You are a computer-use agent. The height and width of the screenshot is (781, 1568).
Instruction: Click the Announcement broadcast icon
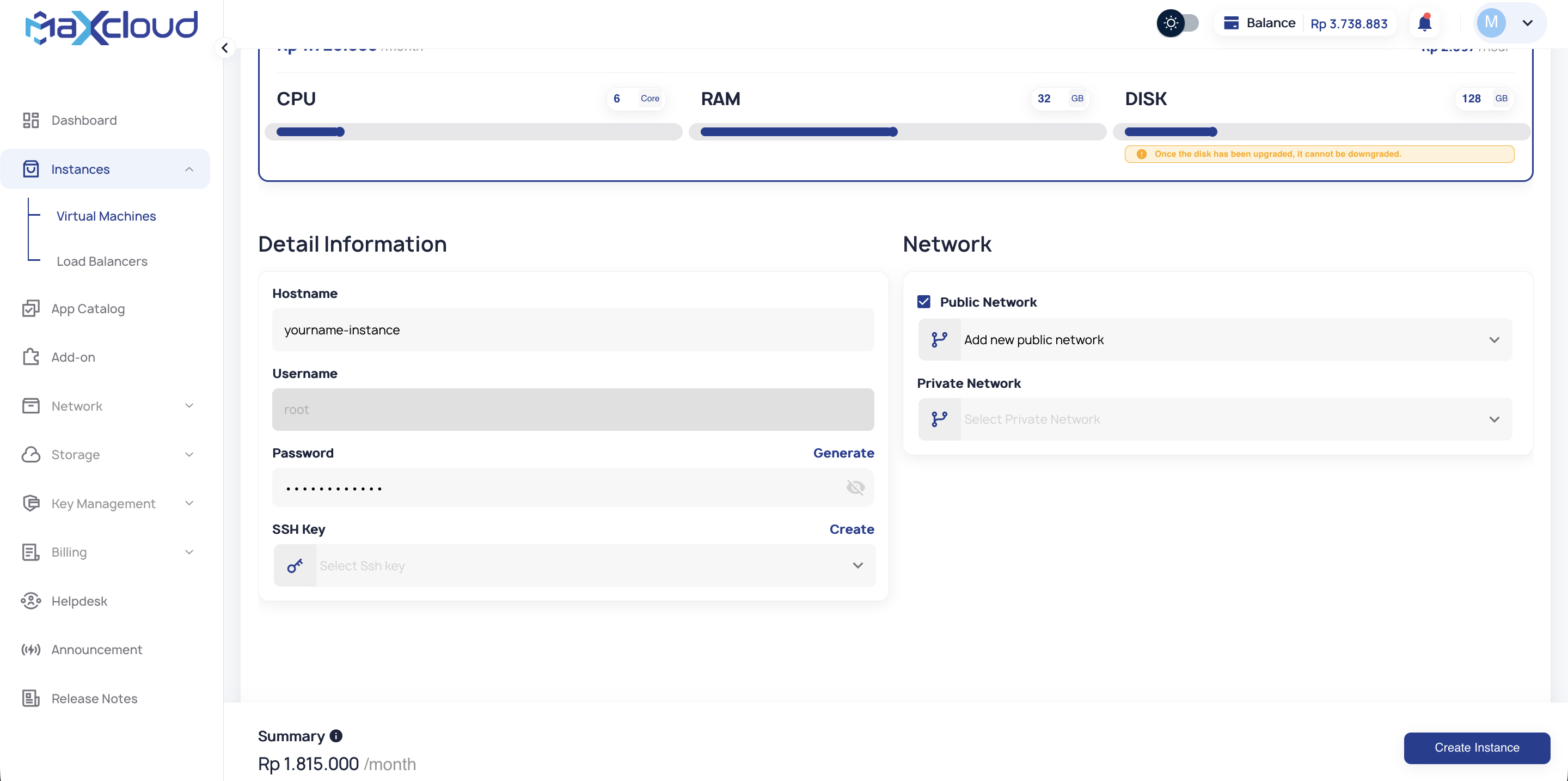coord(30,650)
